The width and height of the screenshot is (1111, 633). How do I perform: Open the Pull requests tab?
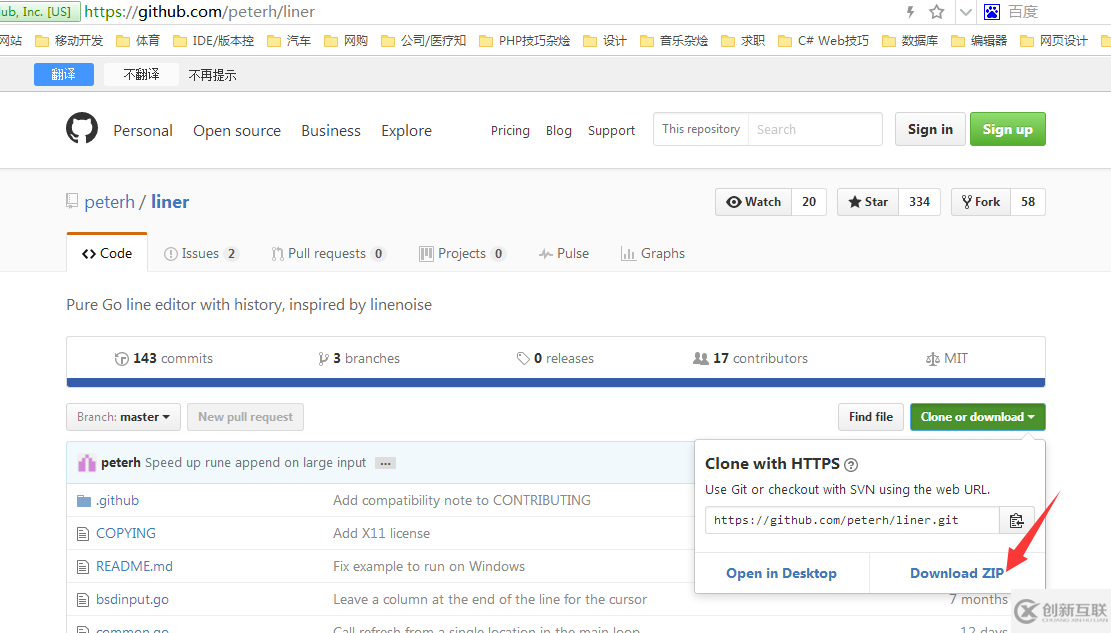(x=328, y=254)
